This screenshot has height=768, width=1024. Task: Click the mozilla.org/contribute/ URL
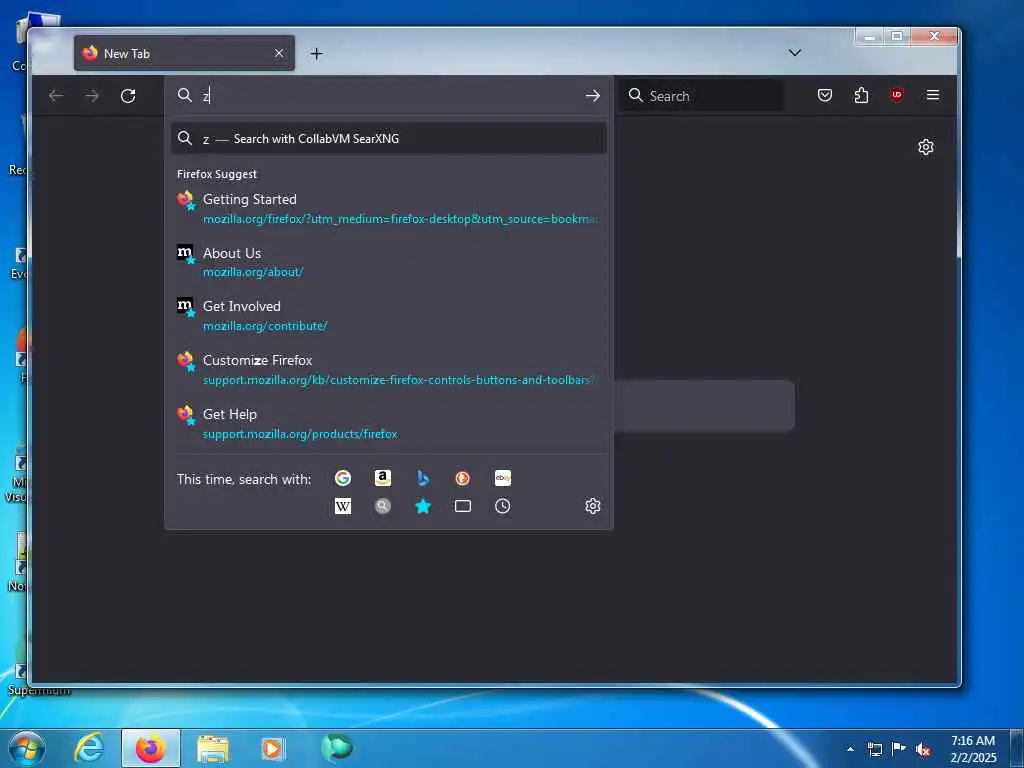tap(264, 326)
